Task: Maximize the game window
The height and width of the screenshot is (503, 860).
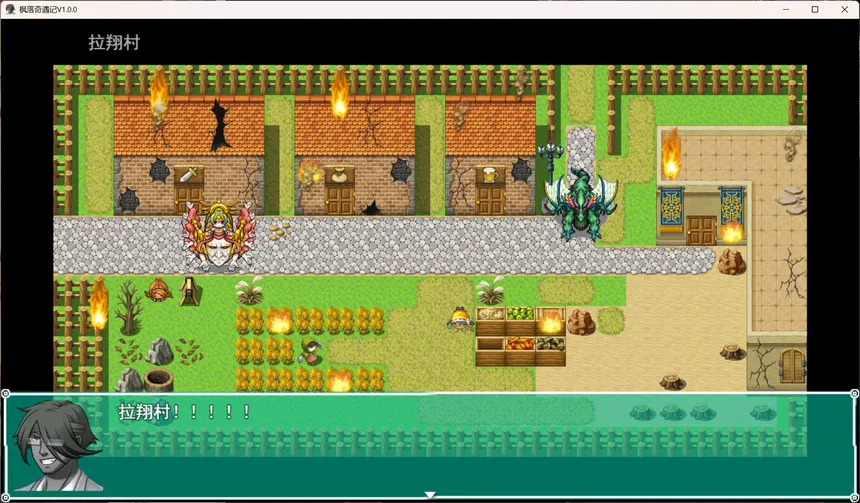Action: tap(815, 9)
